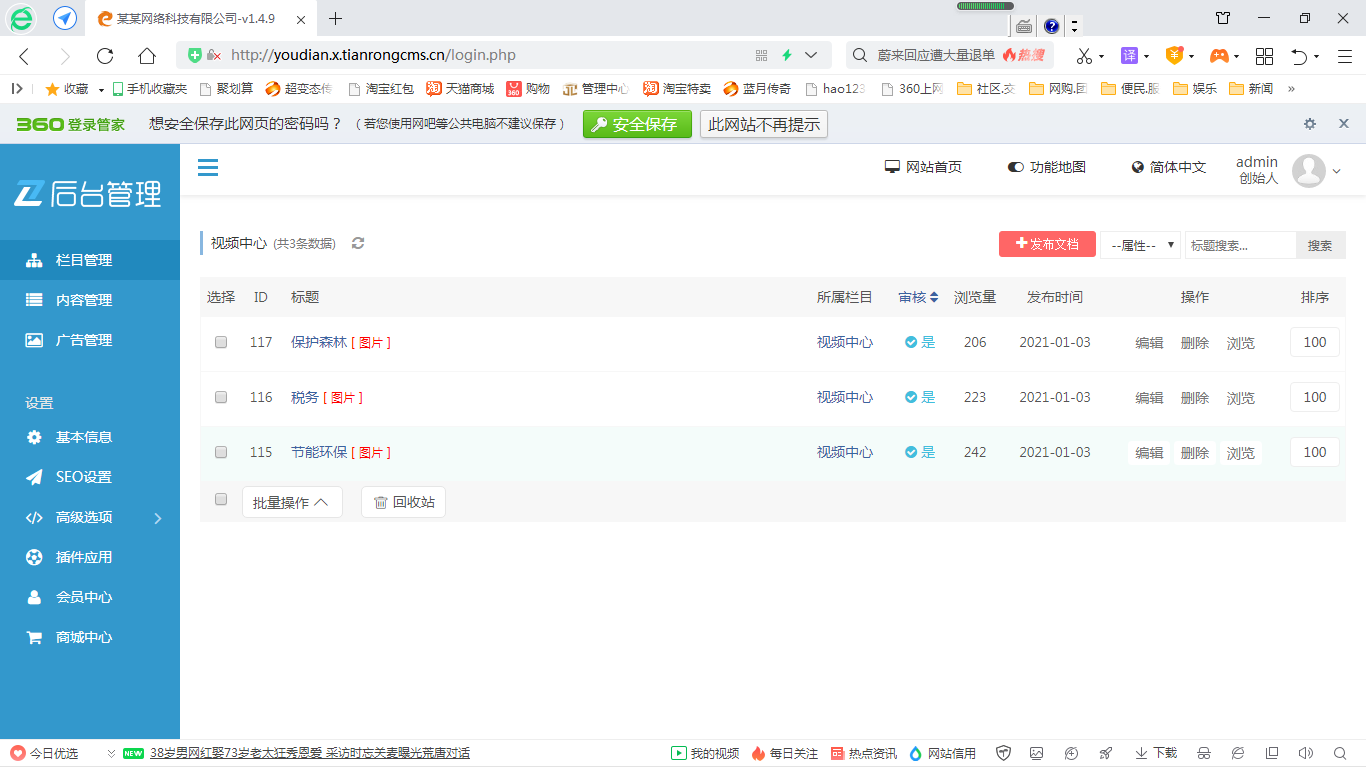Expand 高级选项 in the sidebar
This screenshot has height=768, width=1366.
click(x=90, y=517)
